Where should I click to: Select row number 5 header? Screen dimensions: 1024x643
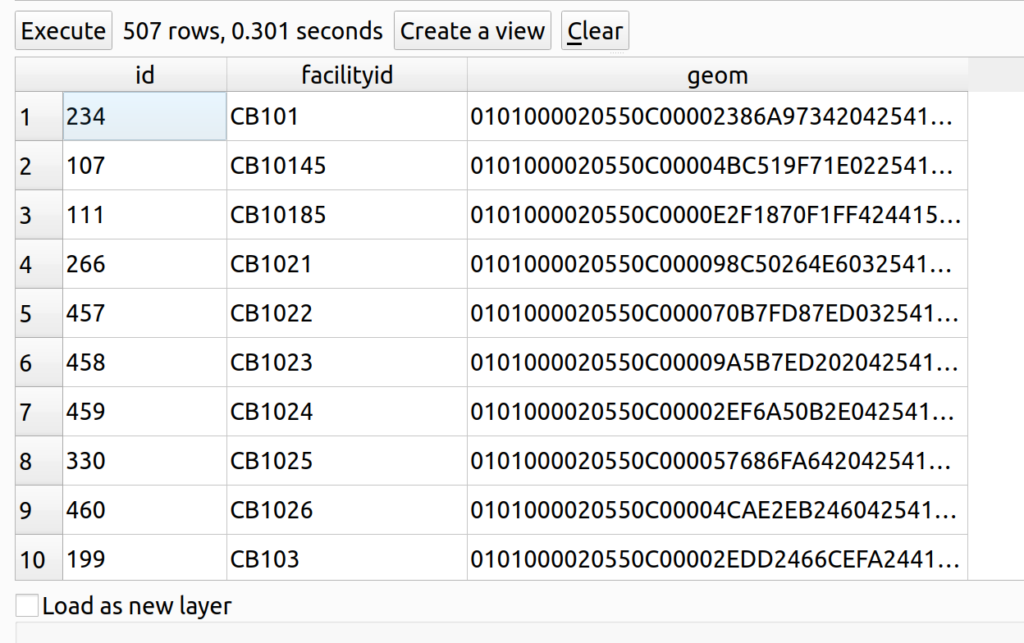click(x=38, y=314)
